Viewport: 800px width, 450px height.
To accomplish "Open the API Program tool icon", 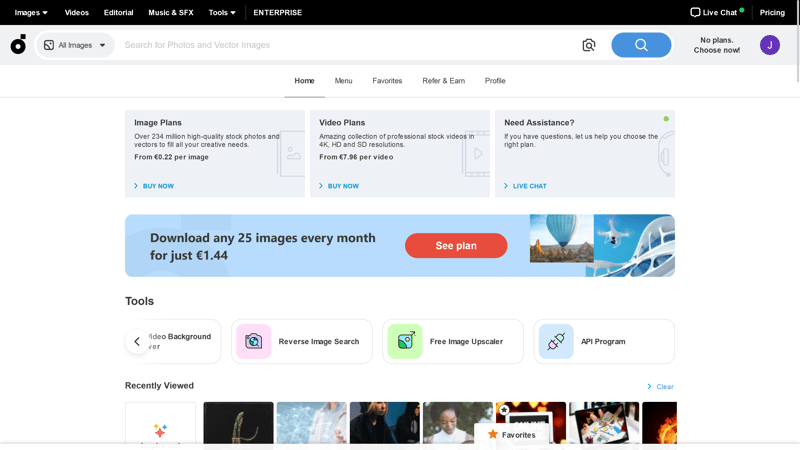I will [556, 342].
